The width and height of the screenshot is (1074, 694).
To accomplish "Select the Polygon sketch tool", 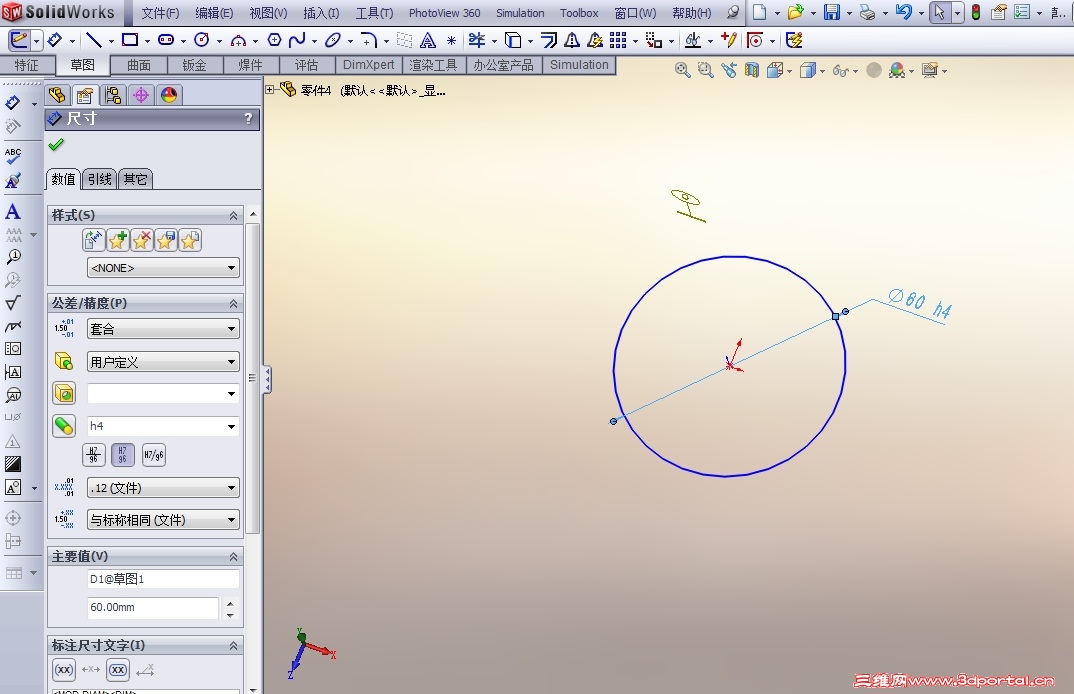I will 274,40.
